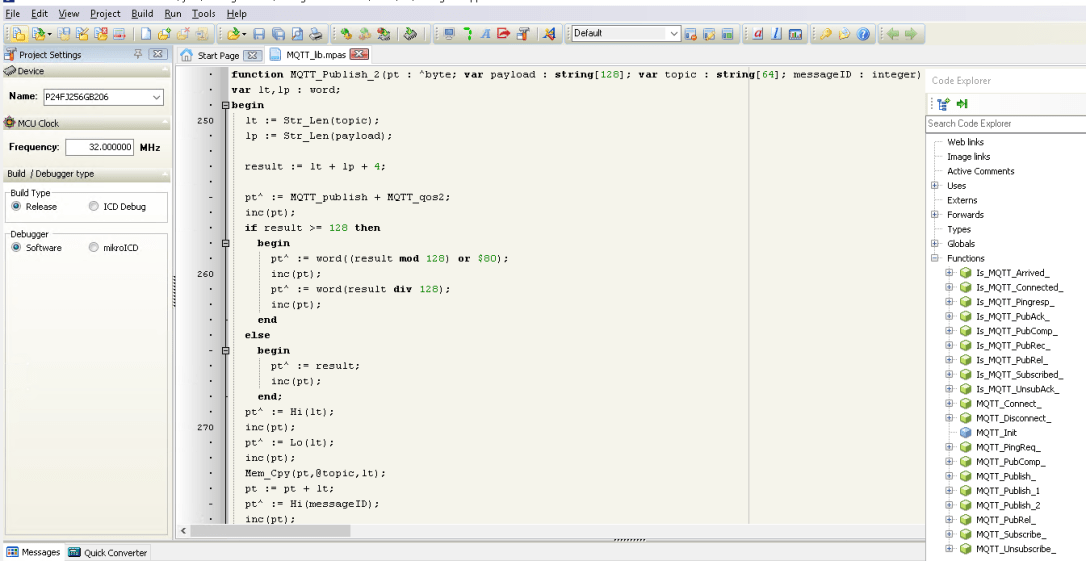Select the Release build type
1086x561 pixels.
click(16, 206)
